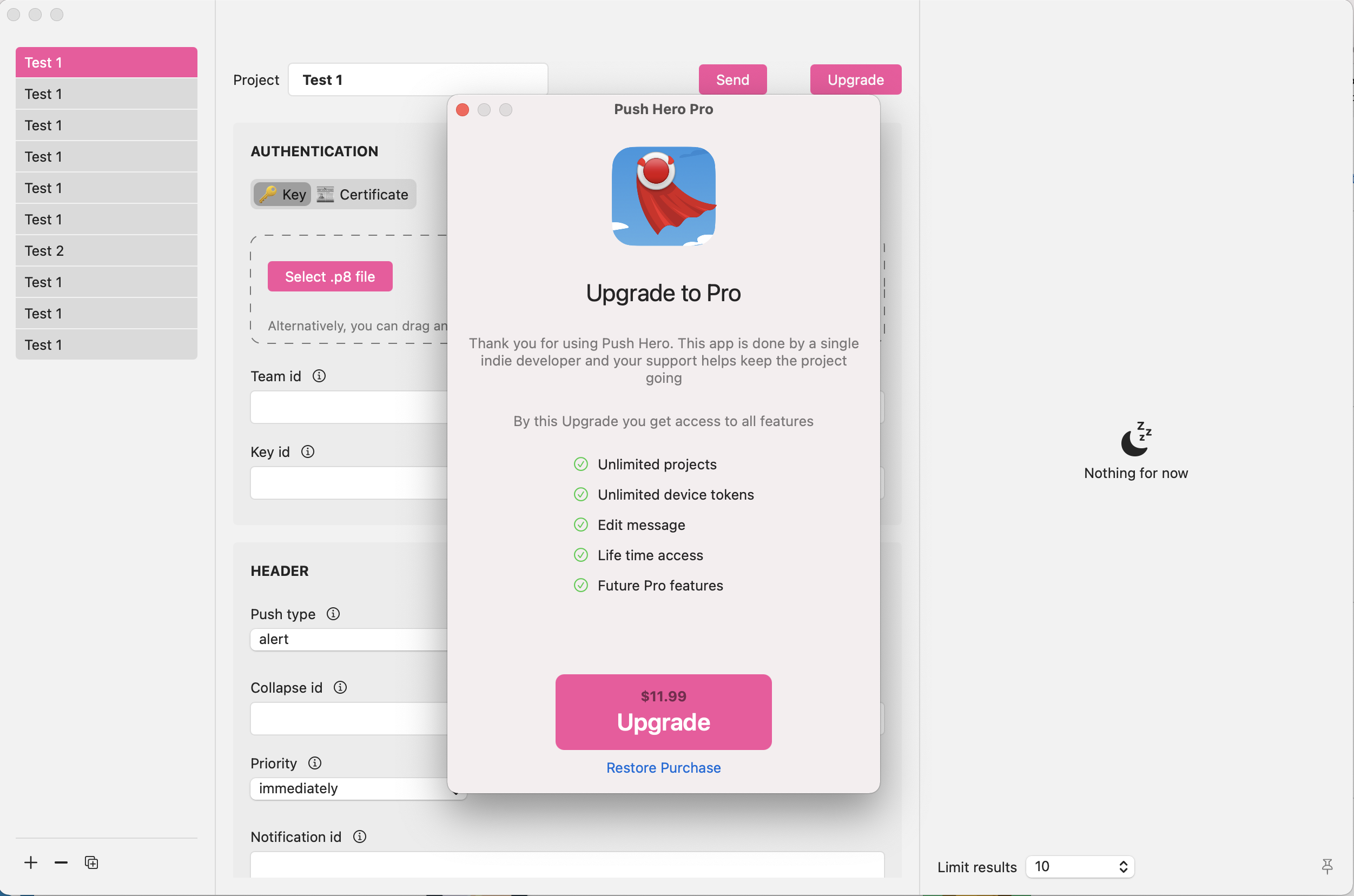Image resolution: width=1354 pixels, height=896 pixels.
Task: Close the Push Hero Pro dialog
Action: pos(463,110)
